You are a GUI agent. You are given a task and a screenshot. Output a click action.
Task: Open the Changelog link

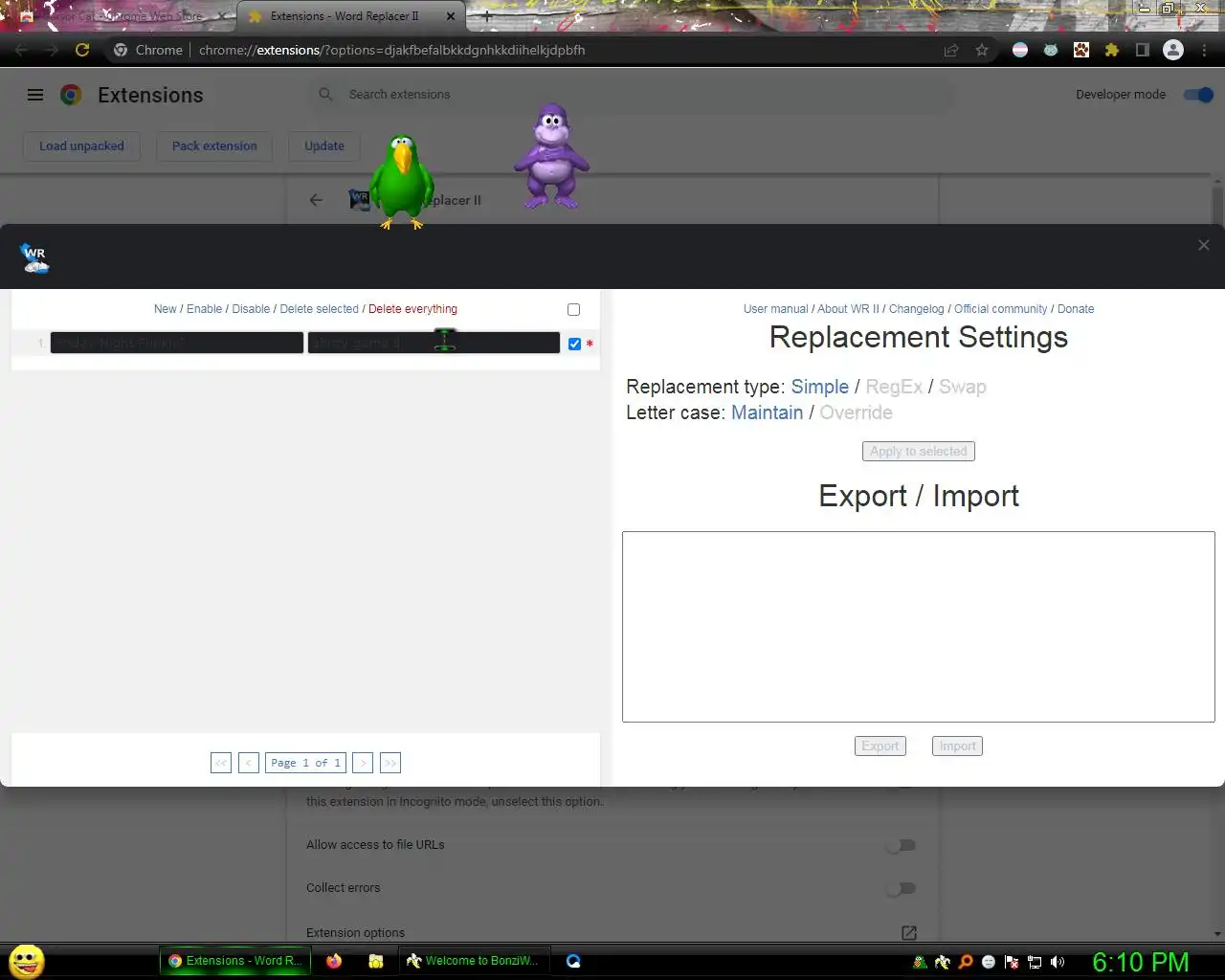coord(916,309)
